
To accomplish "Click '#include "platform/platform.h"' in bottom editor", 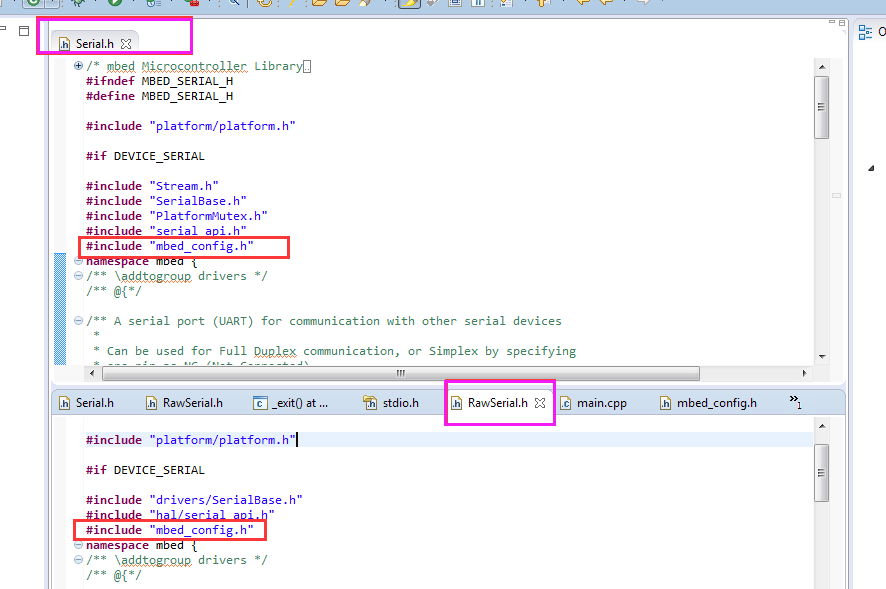I will pos(190,440).
